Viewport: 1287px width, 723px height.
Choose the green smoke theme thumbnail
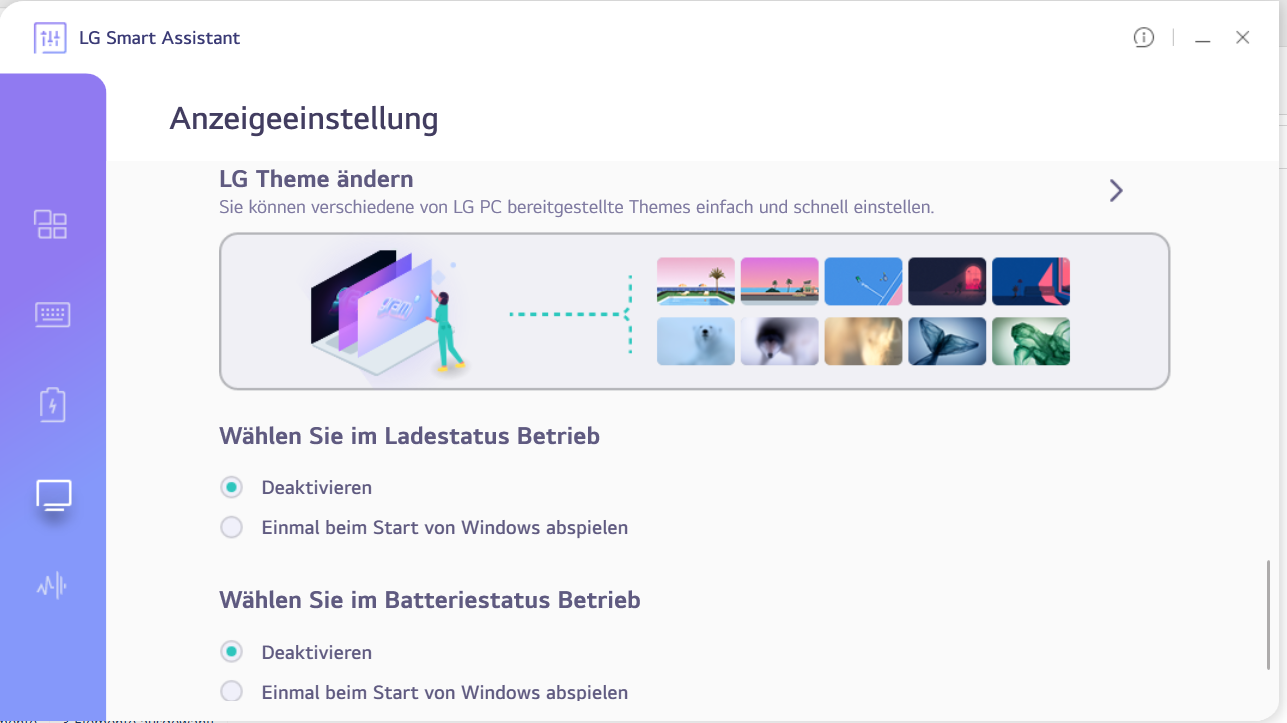tap(1031, 341)
